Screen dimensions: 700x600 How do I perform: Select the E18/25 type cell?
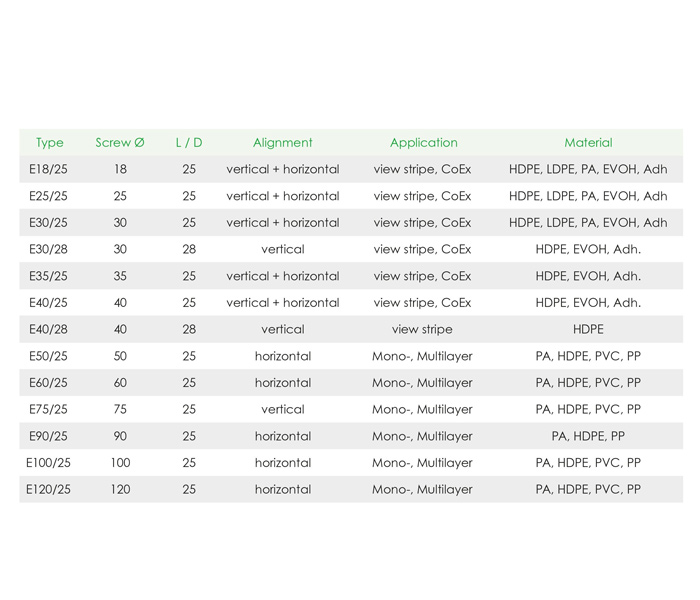[48, 169]
